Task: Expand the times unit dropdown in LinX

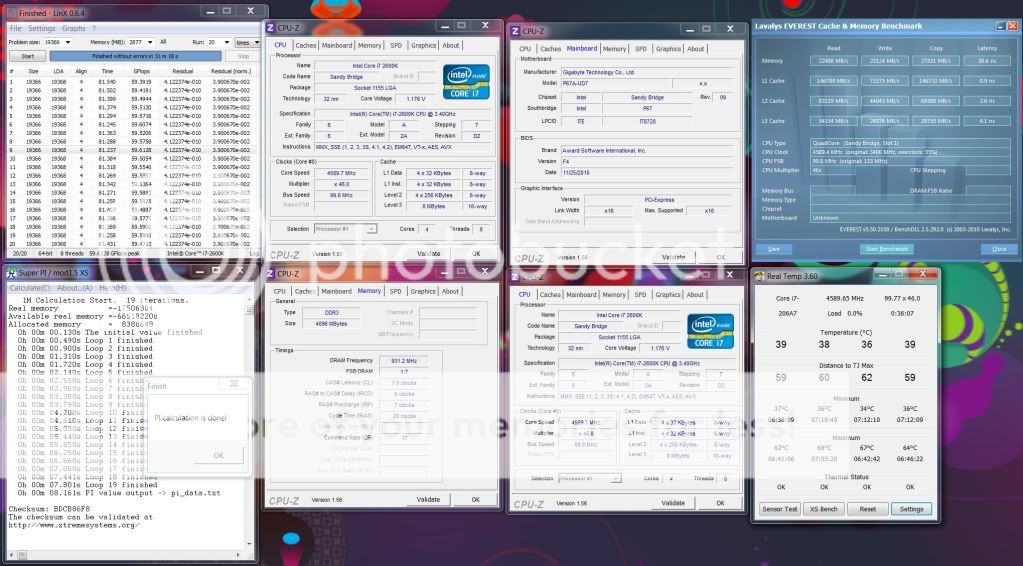Action: [x=248, y=43]
